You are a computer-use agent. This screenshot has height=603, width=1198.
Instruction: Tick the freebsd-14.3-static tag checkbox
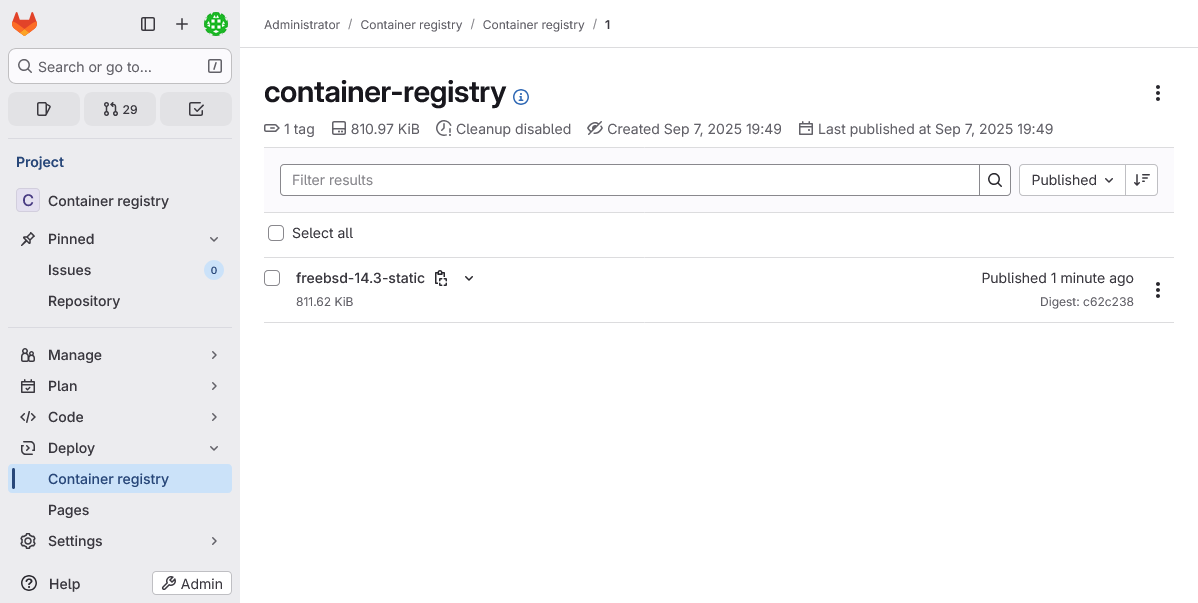click(272, 278)
